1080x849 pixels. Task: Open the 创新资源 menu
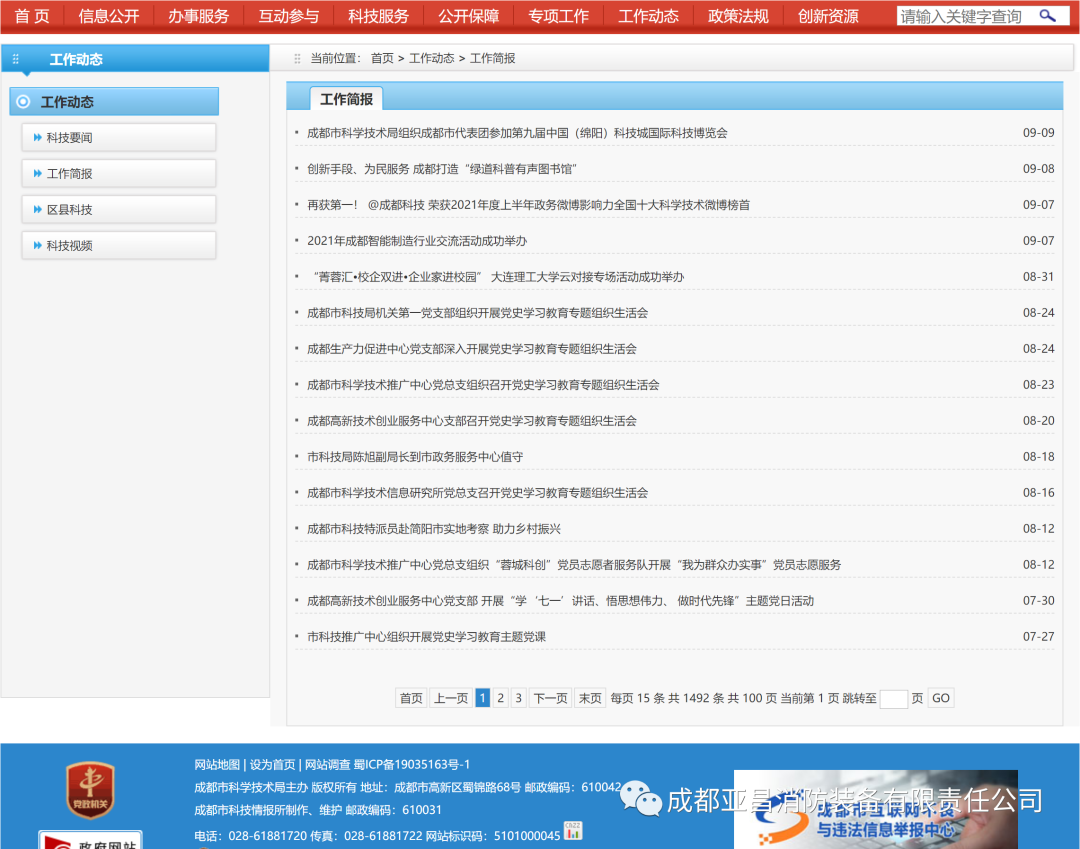828,16
